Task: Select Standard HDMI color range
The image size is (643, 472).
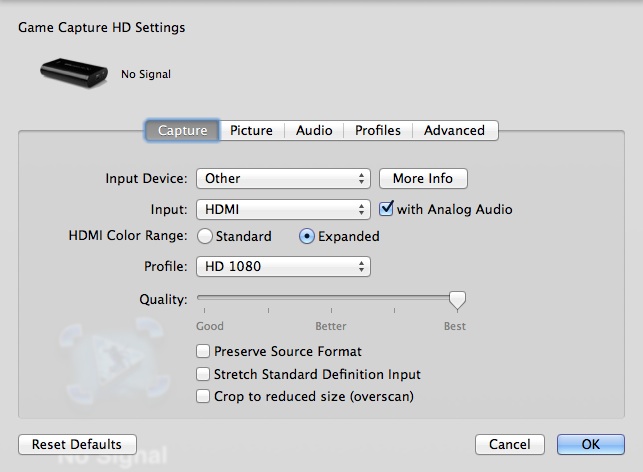Action: click(205, 237)
